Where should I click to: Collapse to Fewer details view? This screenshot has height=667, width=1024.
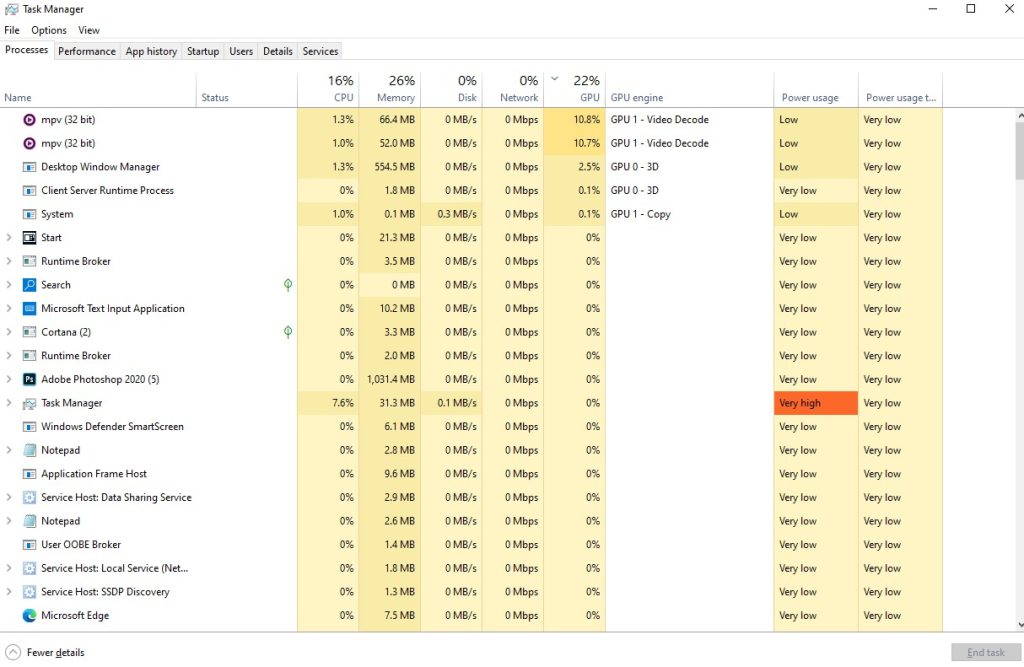tap(45, 652)
